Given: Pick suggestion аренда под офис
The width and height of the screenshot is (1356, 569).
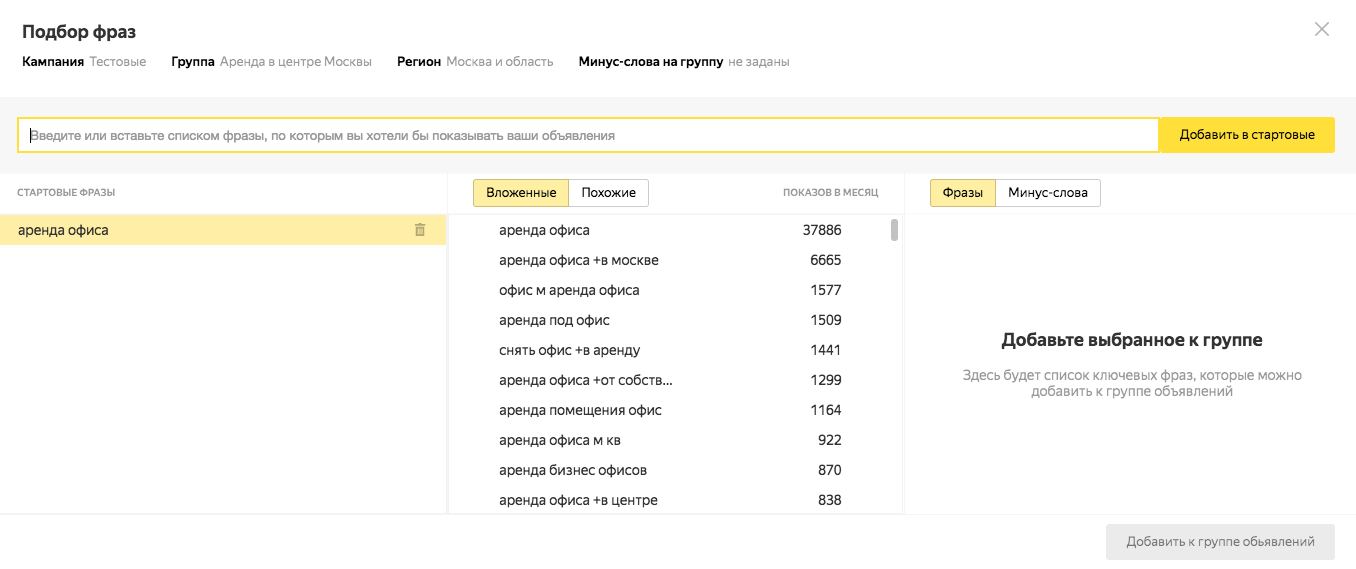Looking at the screenshot, I should 670,320.
